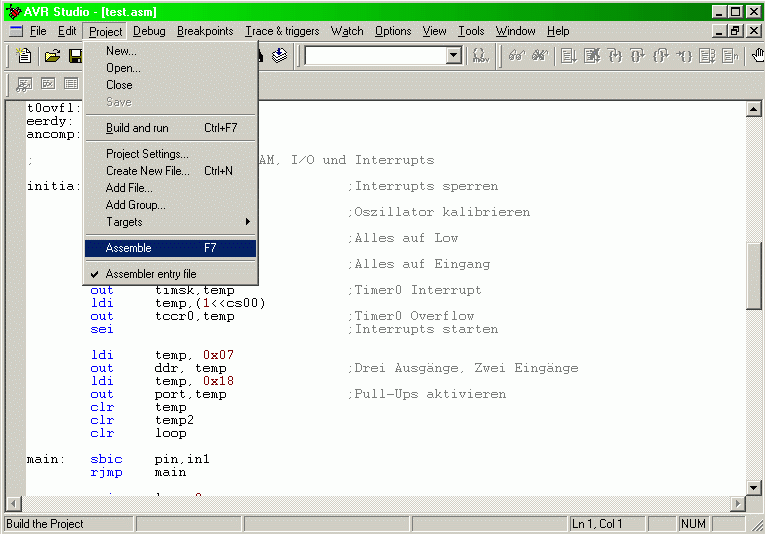Viewport: 765px width, 534px height.
Task: Click the step-over braces icon
Action: (638, 56)
